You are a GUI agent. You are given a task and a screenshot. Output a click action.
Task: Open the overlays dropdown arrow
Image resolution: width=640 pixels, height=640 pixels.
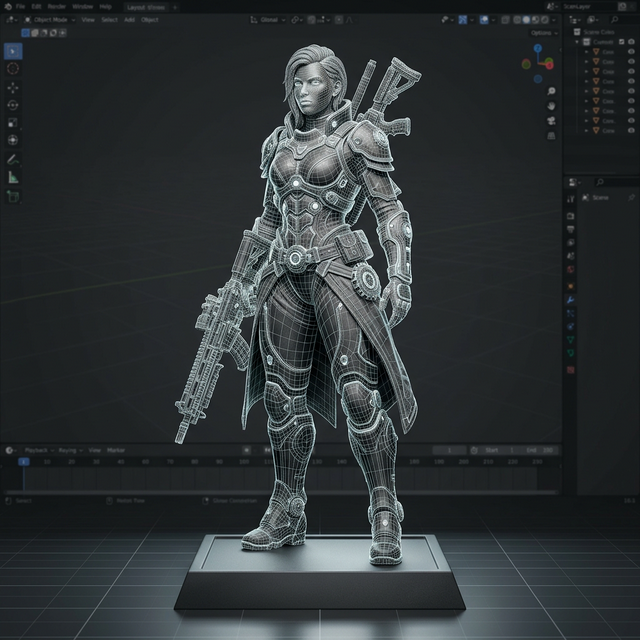[493, 20]
